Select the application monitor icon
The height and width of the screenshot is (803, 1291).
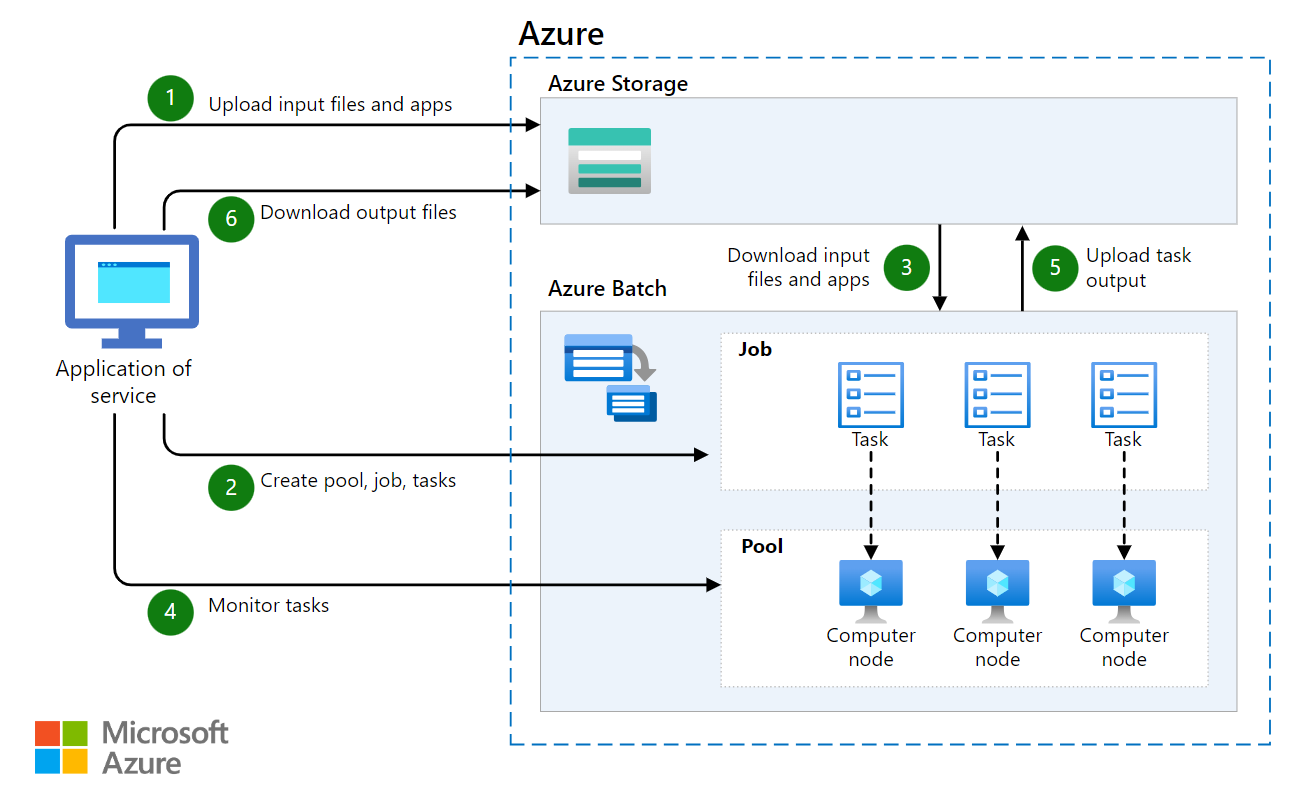131,292
